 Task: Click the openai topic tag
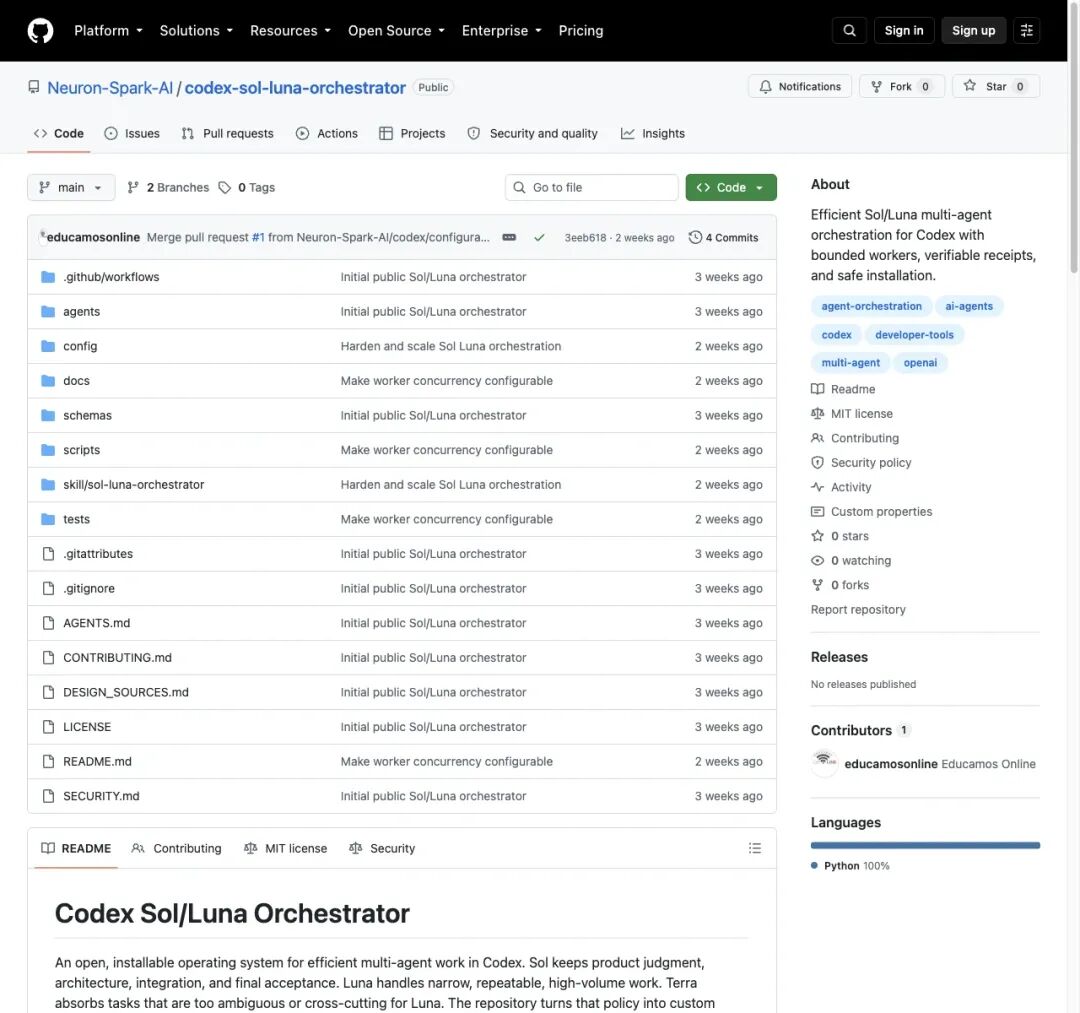click(x=920, y=363)
